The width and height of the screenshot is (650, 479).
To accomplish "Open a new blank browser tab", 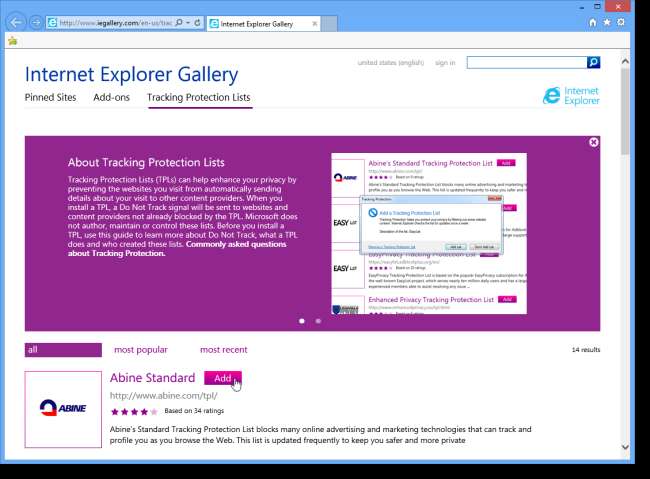I will [330, 24].
